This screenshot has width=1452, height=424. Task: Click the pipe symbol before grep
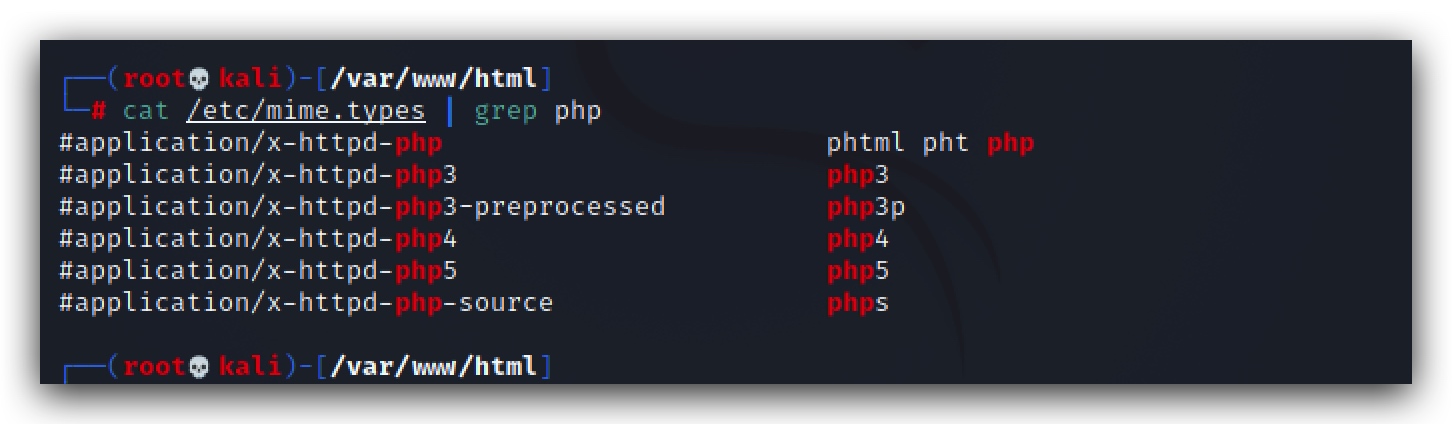450,111
